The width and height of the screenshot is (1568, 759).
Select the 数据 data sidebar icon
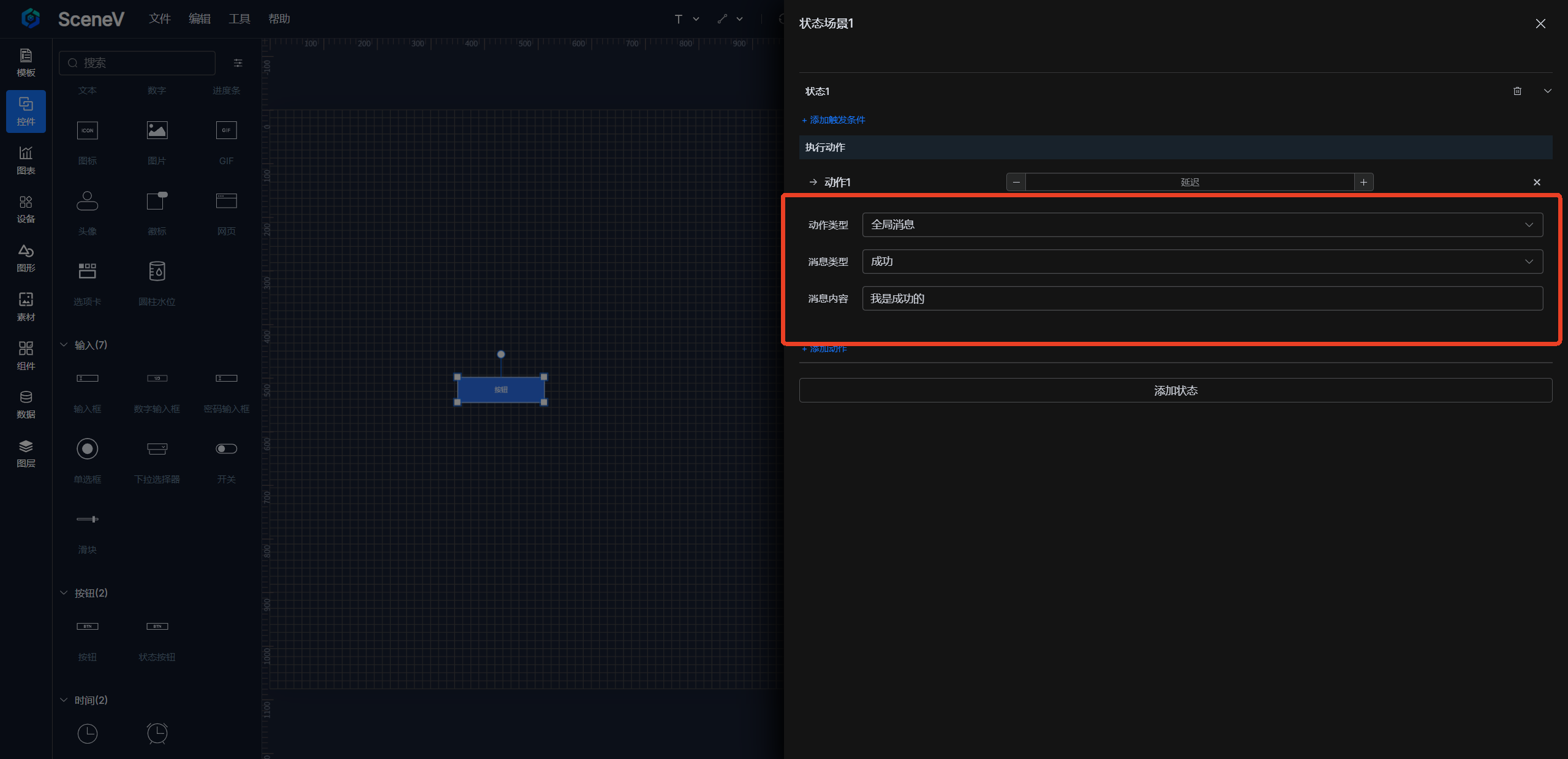click(26, 404)
